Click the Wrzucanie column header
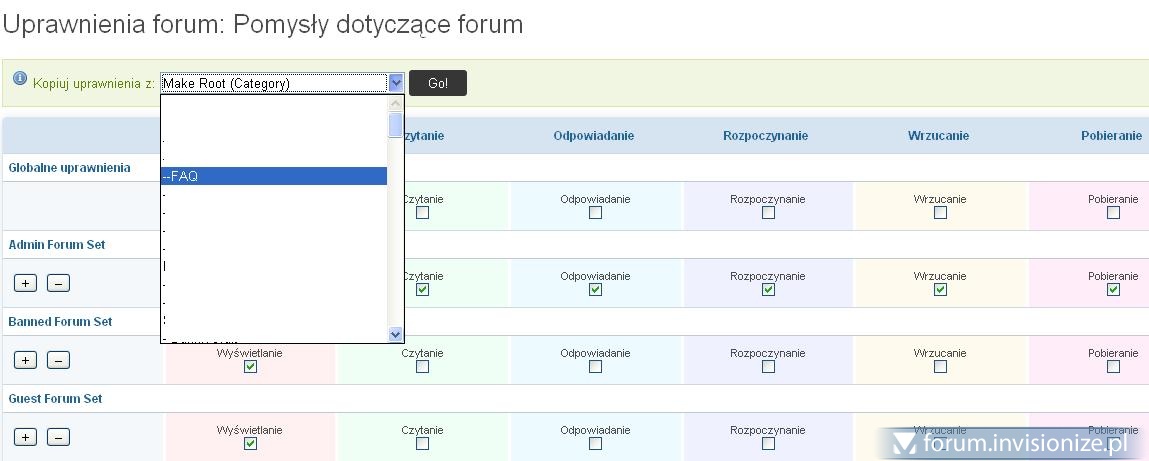The height and width of the screenshot is (461, 1149). click(x=938, y=136)
